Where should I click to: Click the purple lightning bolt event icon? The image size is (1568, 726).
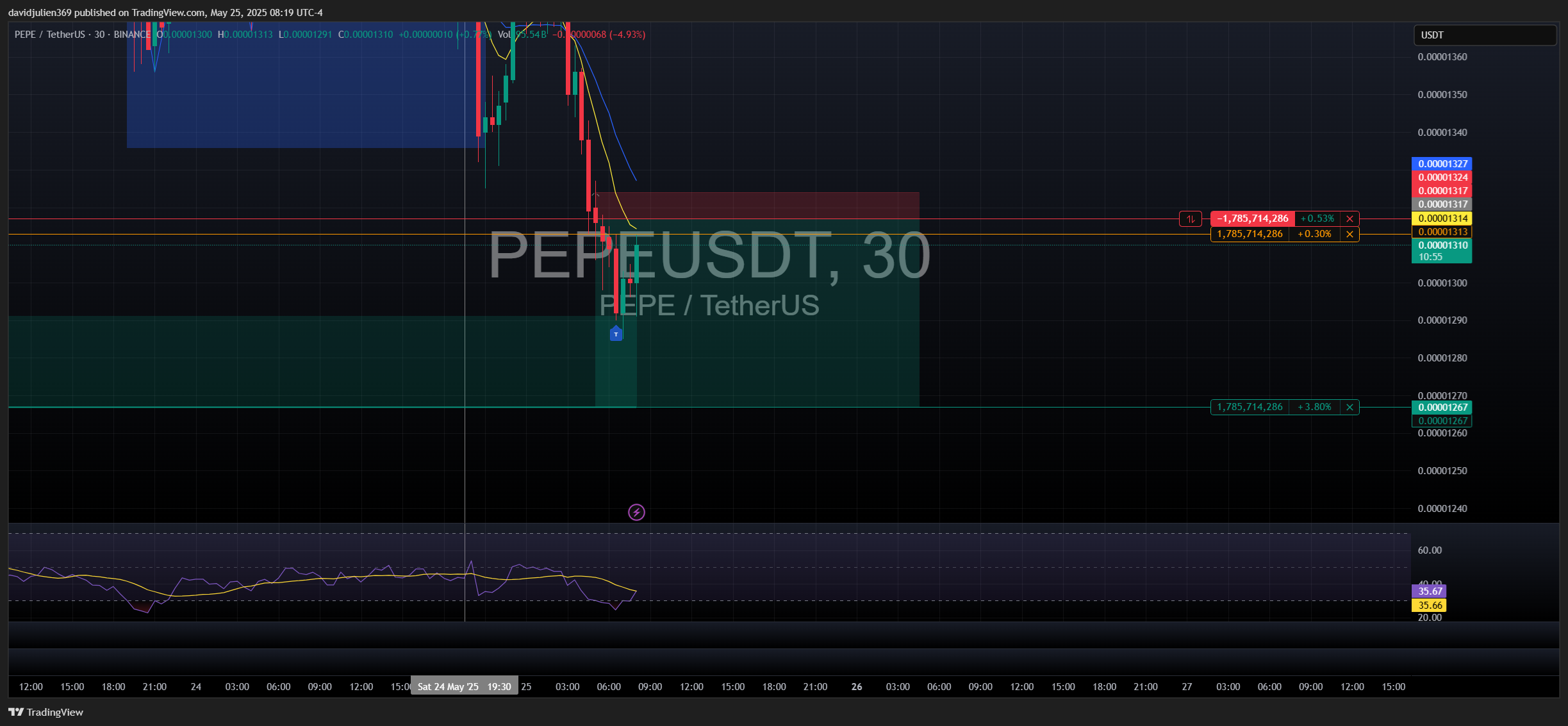coord(636,513)
